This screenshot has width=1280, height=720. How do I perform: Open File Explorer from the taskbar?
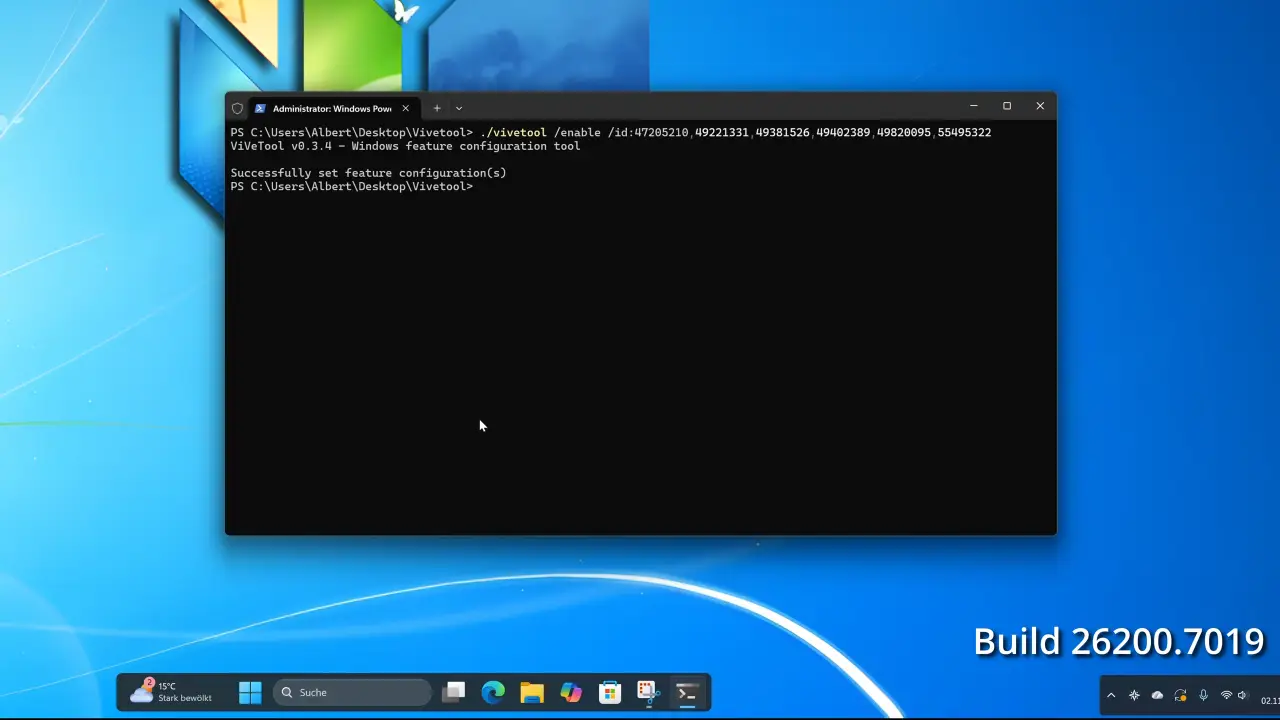532,692
